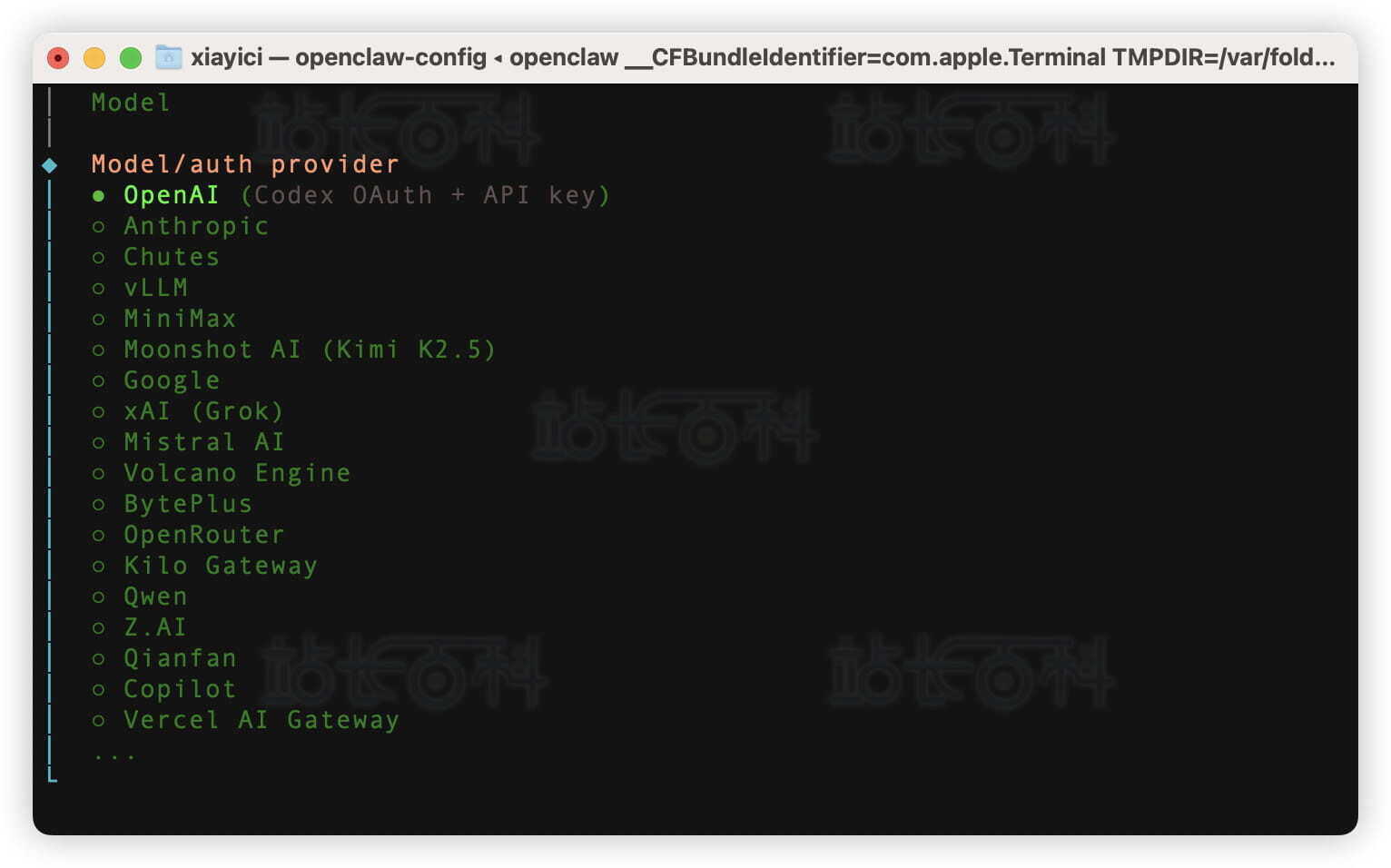Choose the Volcano Engine option
This screenshot has height=868, width=1391.
click(221, 473)
